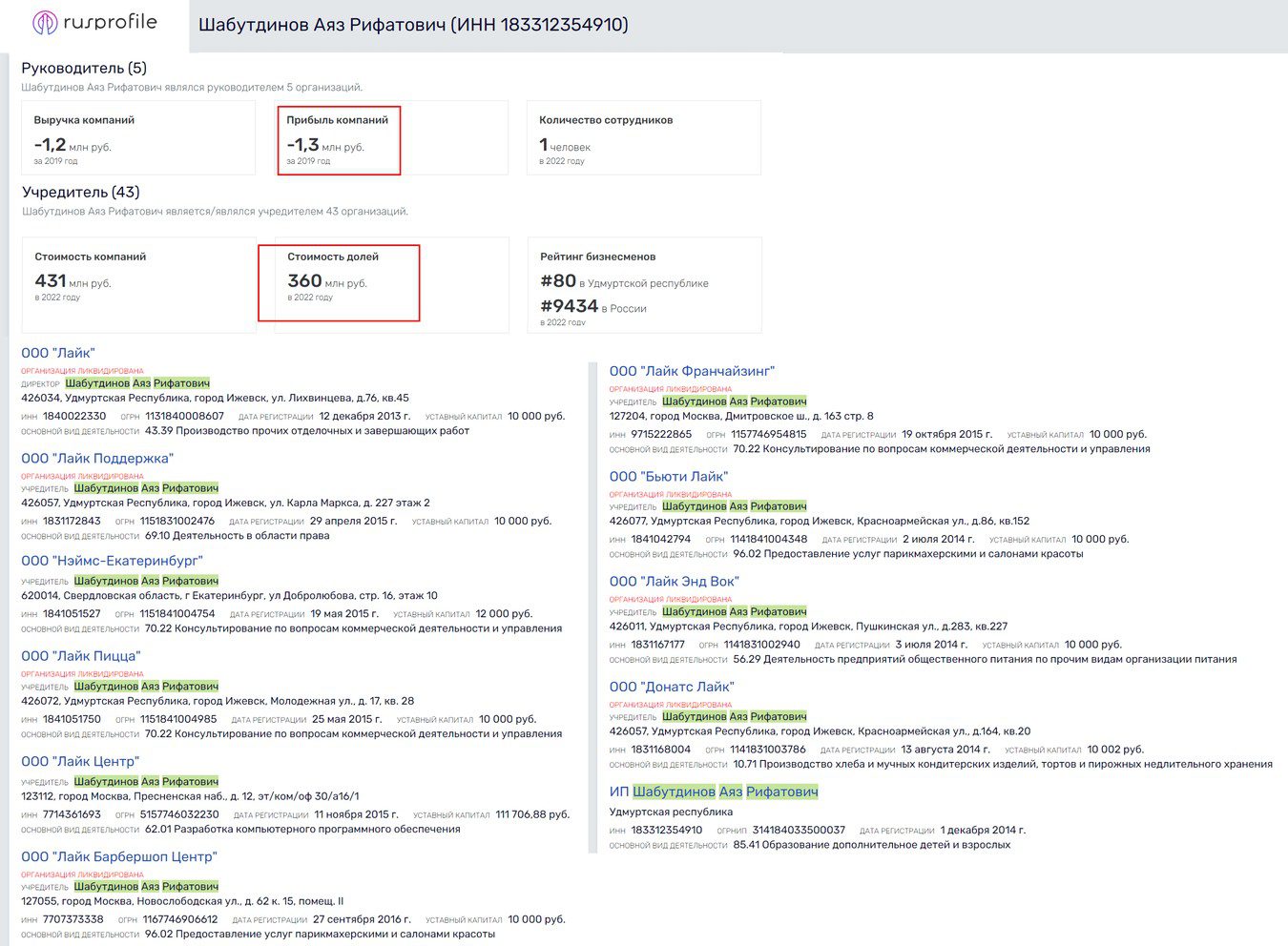Open ООО "Донатс Лайк" company link
1288x946 pixels.
point(672,687)
